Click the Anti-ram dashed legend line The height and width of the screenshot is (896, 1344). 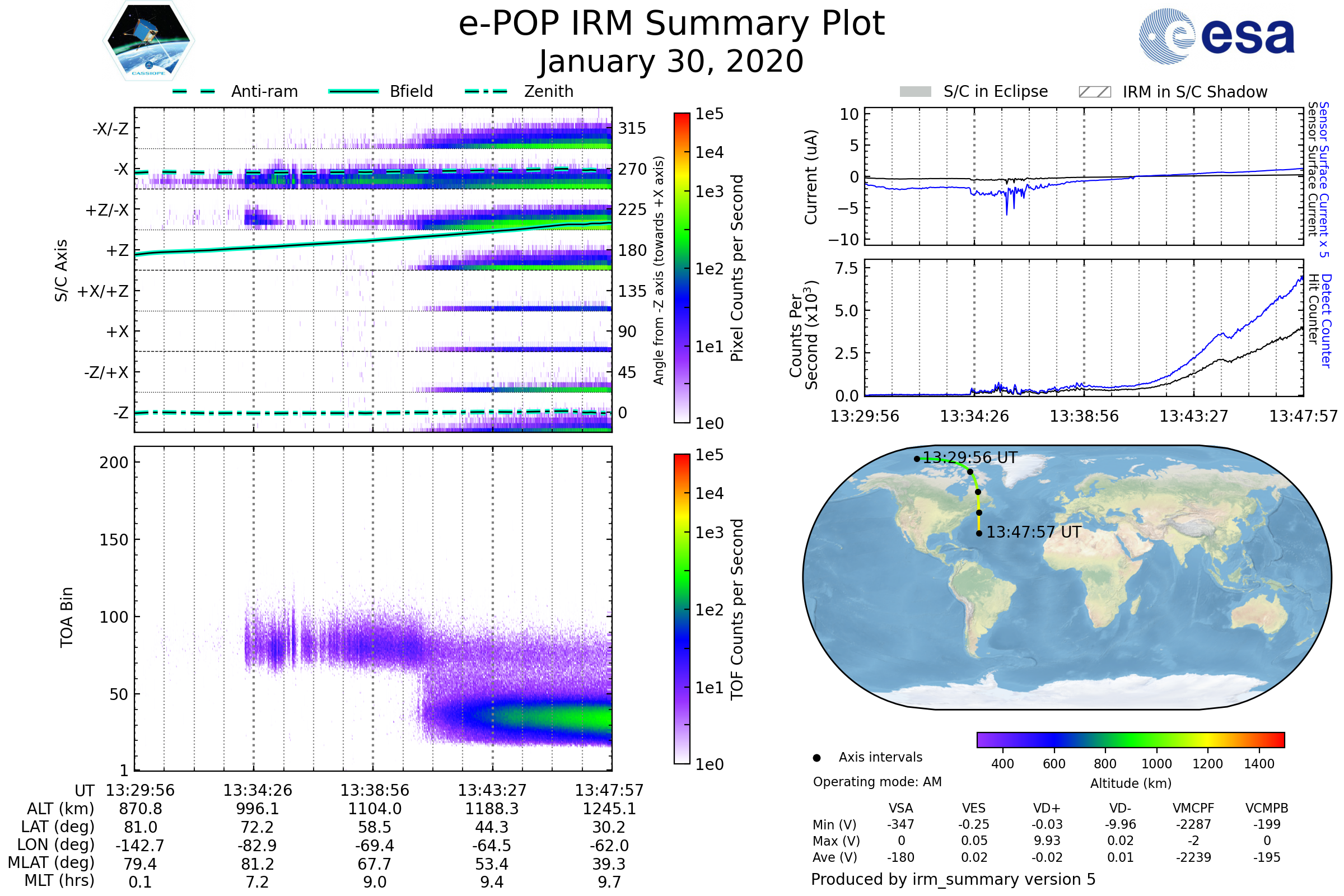click(194, 91)
